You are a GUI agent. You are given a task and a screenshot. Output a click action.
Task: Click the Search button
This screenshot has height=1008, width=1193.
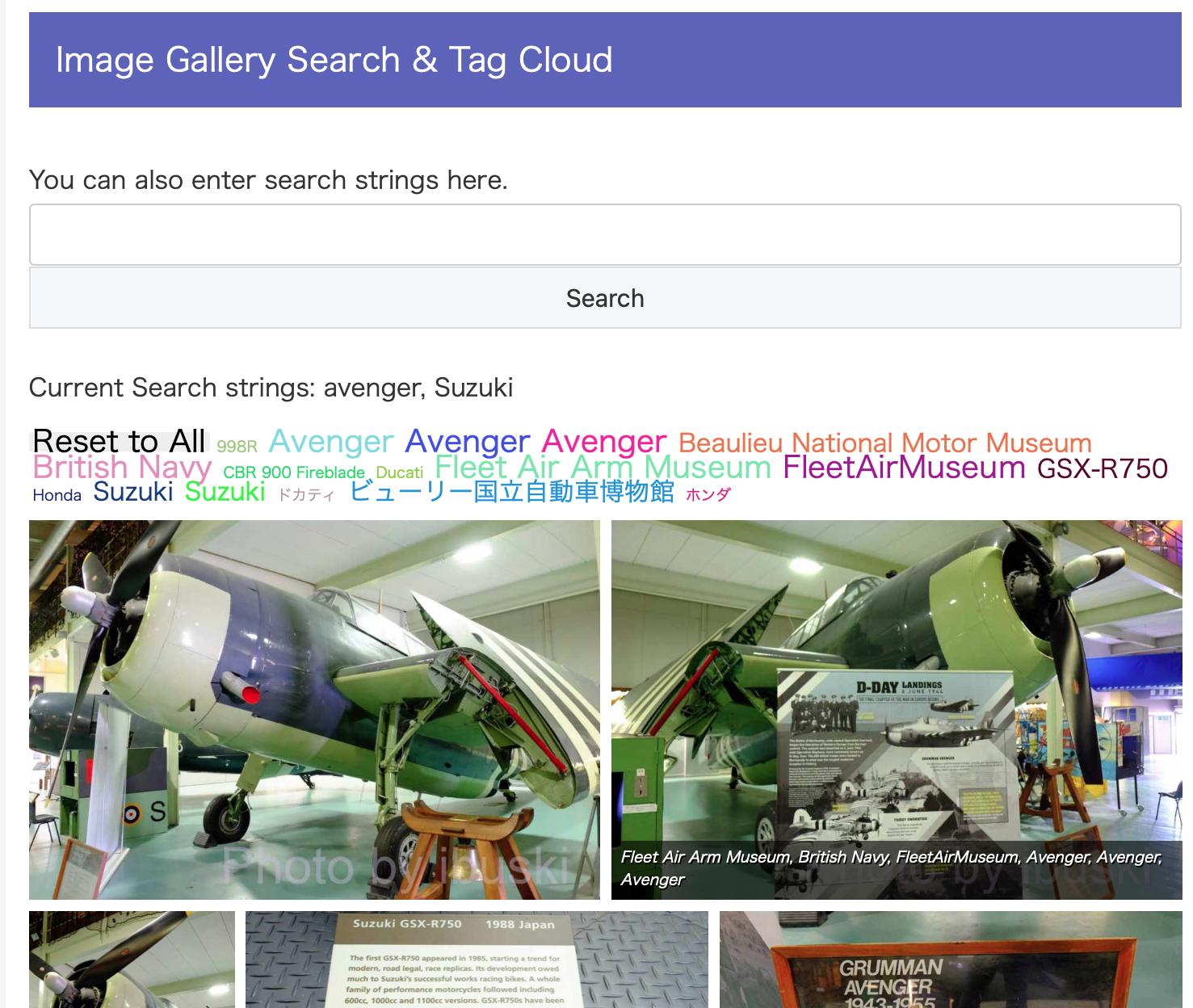click(605, 298)
